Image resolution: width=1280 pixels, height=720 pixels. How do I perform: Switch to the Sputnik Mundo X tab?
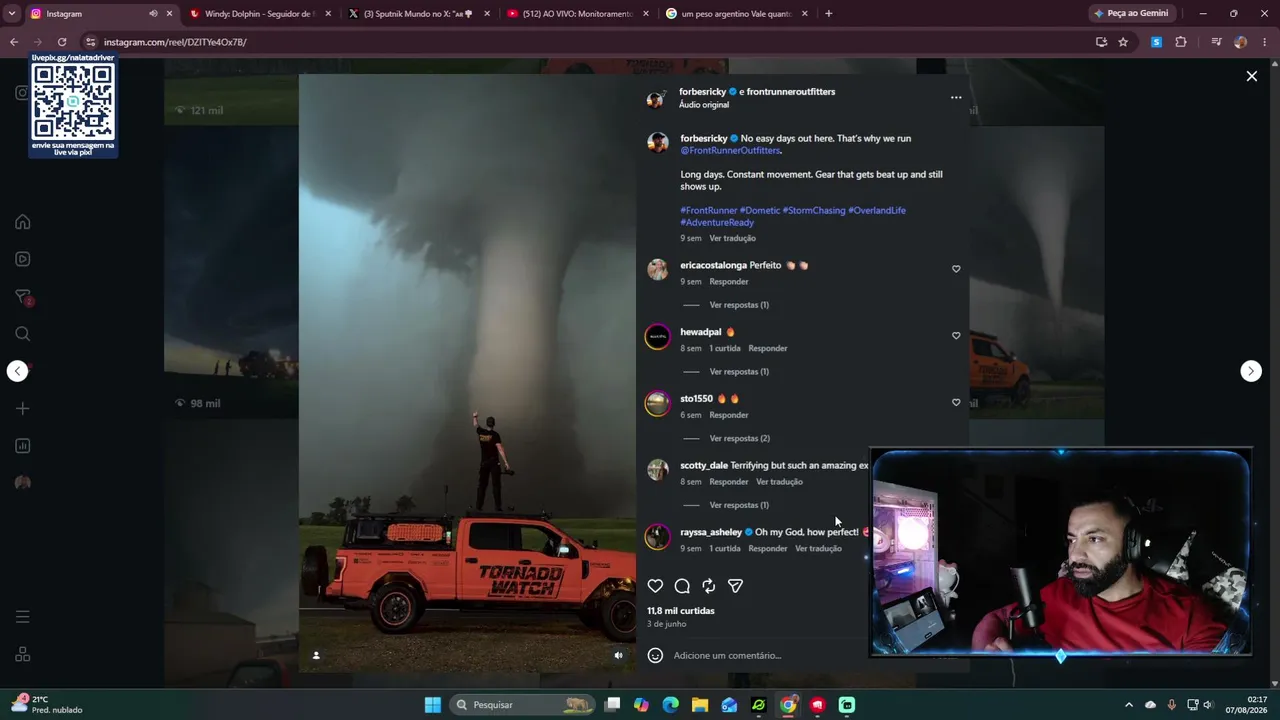point(420,14)
